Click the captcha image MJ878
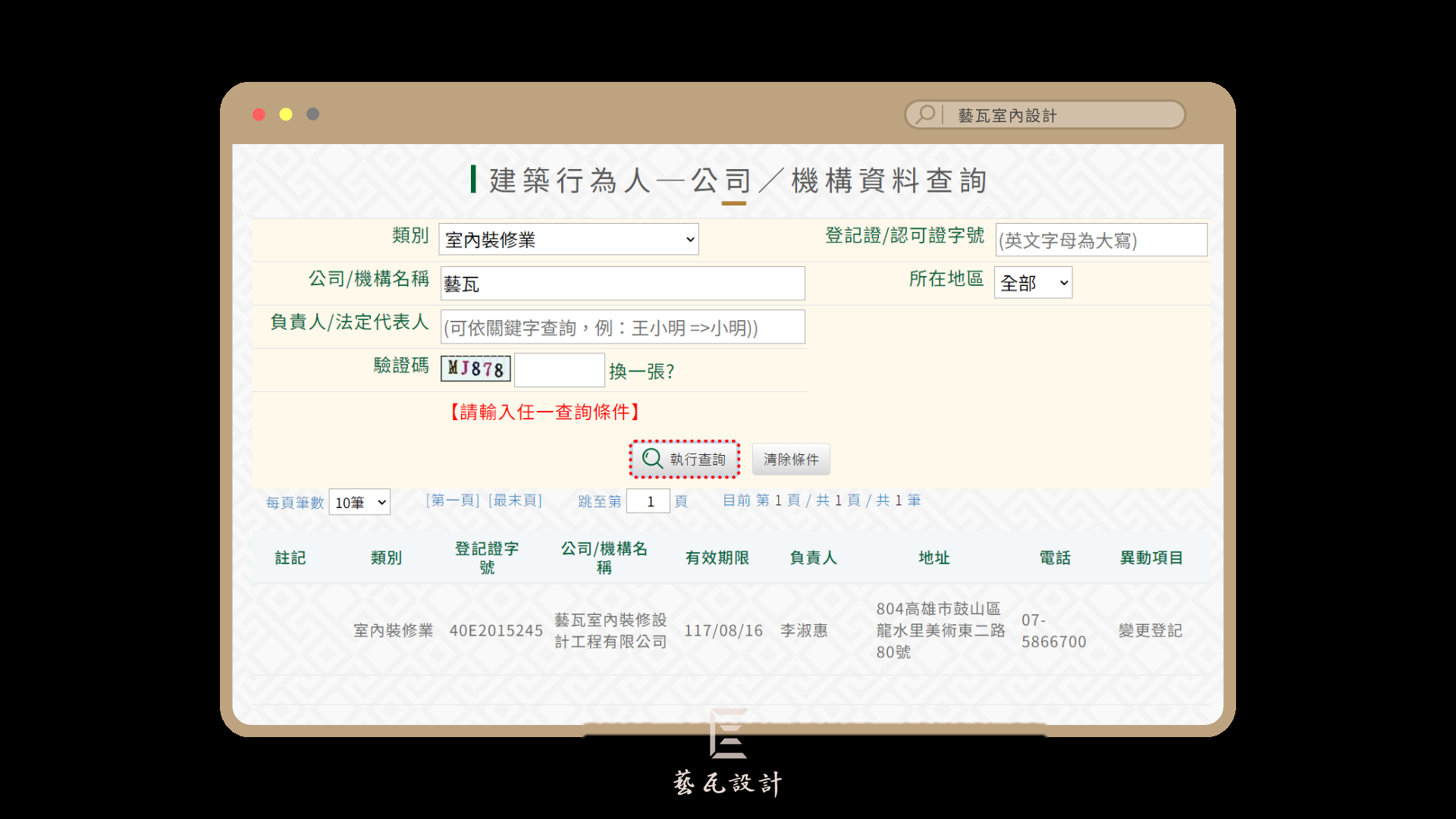Screen dimensions: 1456x819 tap(475, 369)
